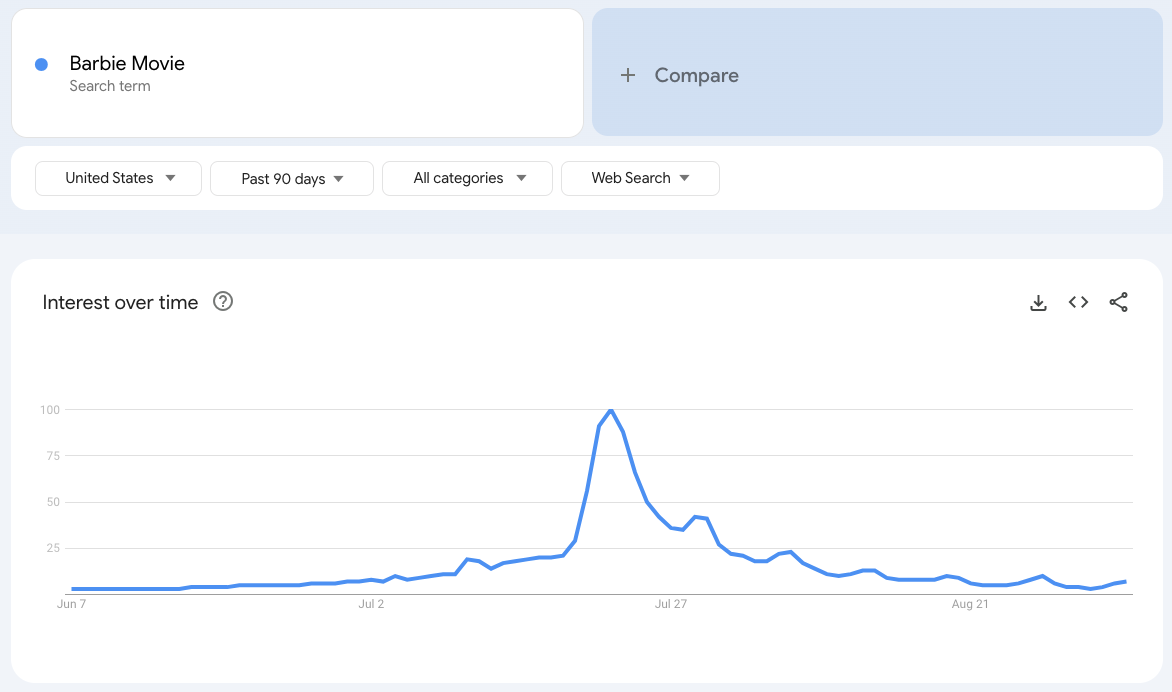Click the Jul 27 date label
The width and height of the screenshot is (1172, 692).
tap(670, 604)
